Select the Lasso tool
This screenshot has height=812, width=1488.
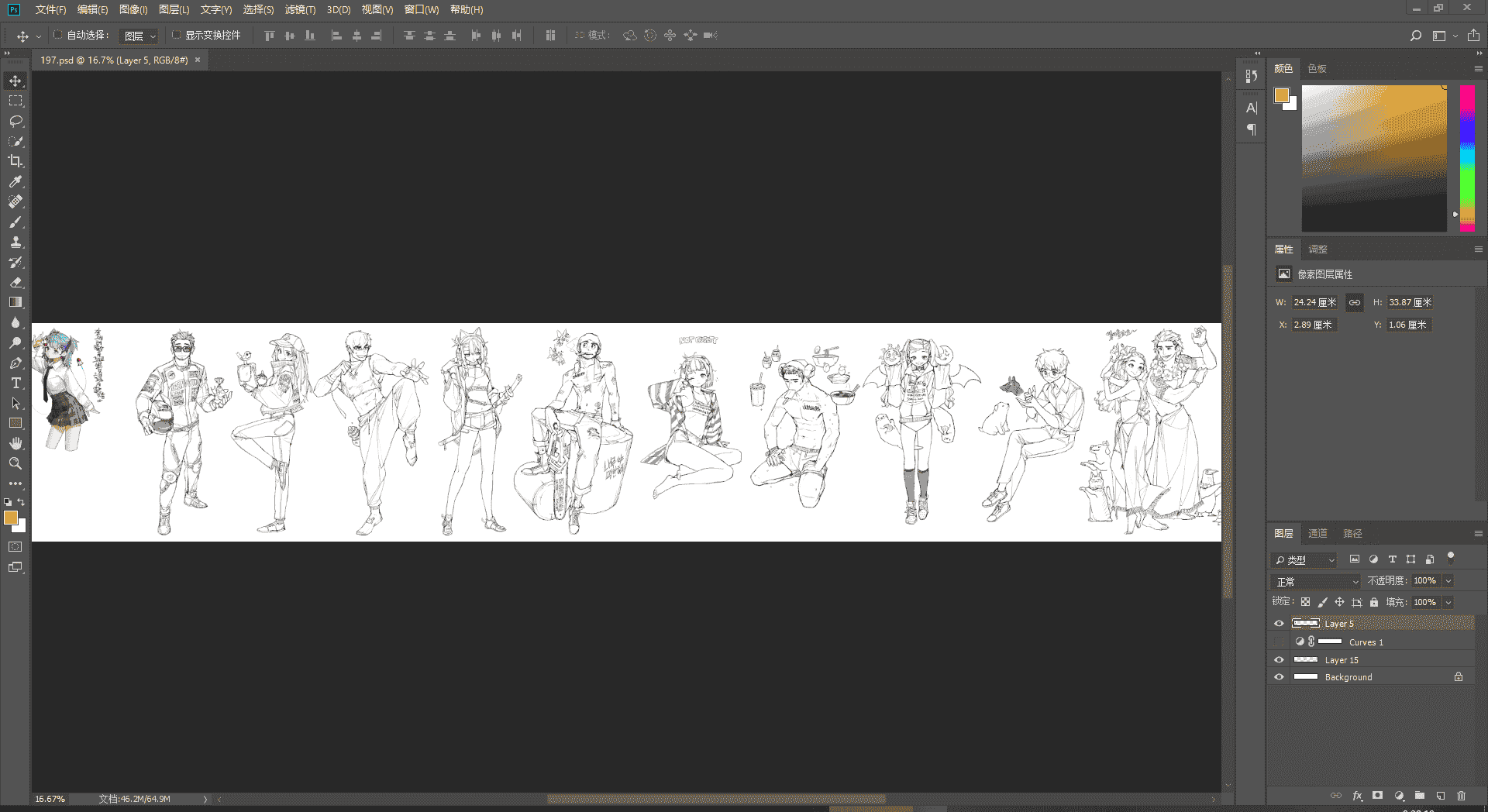[15, 121]
